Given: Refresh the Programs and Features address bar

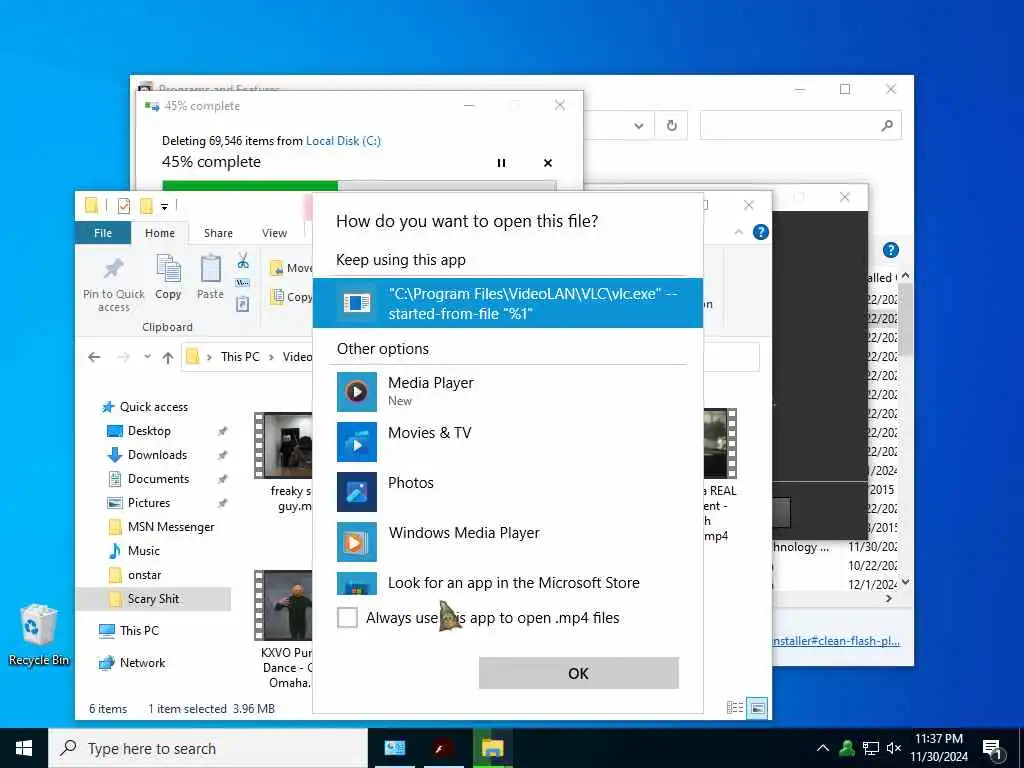Looking at the screenshot, I should tap(671, 125).
